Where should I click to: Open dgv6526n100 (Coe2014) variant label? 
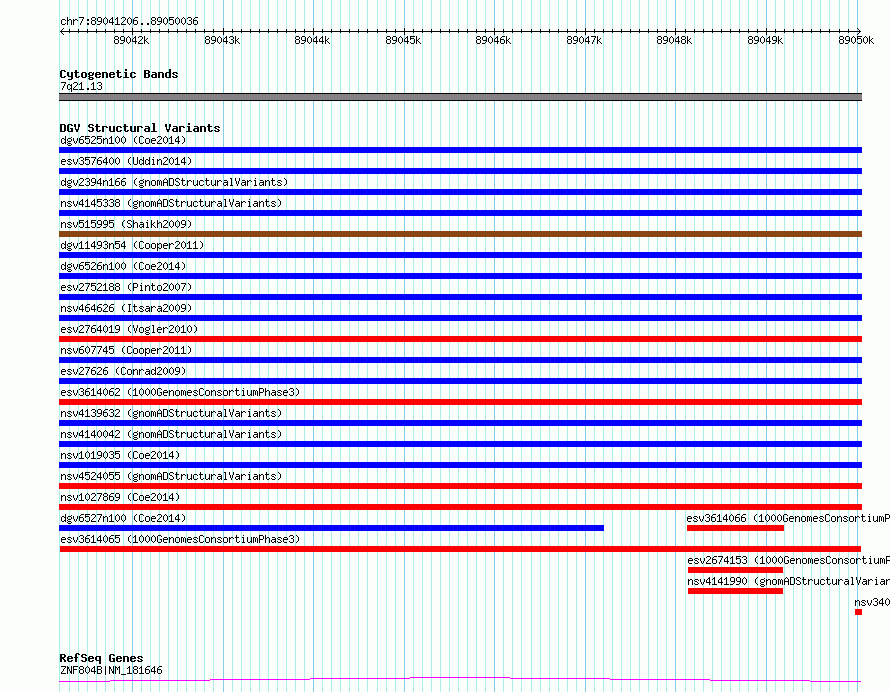[123, 266]
